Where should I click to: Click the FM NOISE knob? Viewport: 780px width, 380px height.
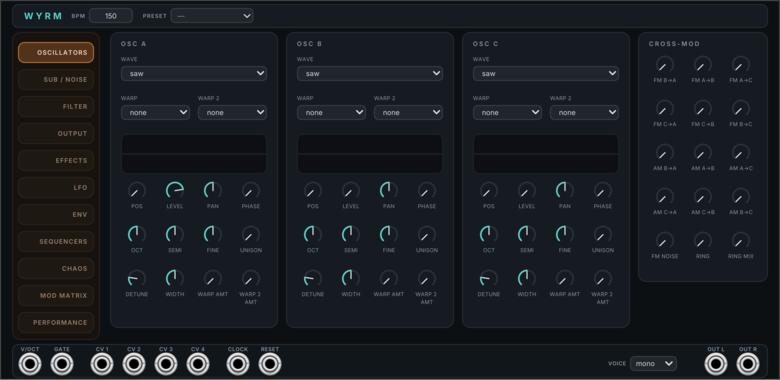pos(665,241)
